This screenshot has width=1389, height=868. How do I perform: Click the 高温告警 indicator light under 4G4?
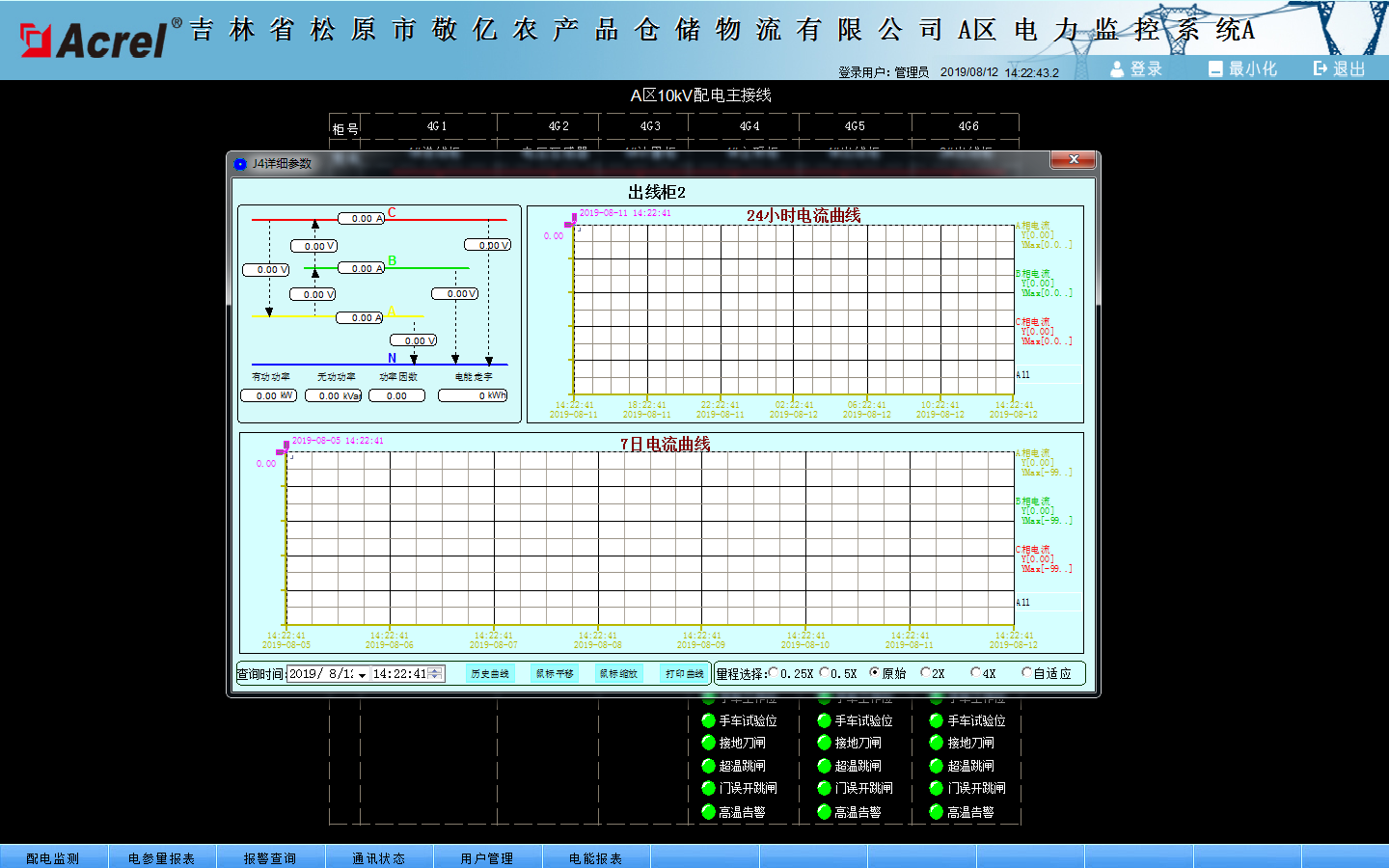tap(708, 812)
